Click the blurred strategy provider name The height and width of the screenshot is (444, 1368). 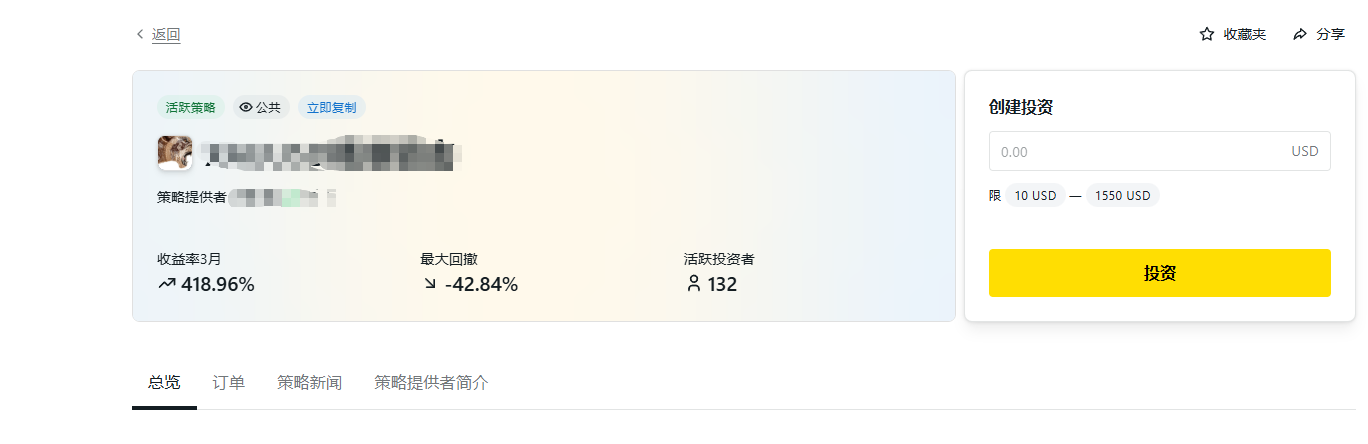coord(282,197)
